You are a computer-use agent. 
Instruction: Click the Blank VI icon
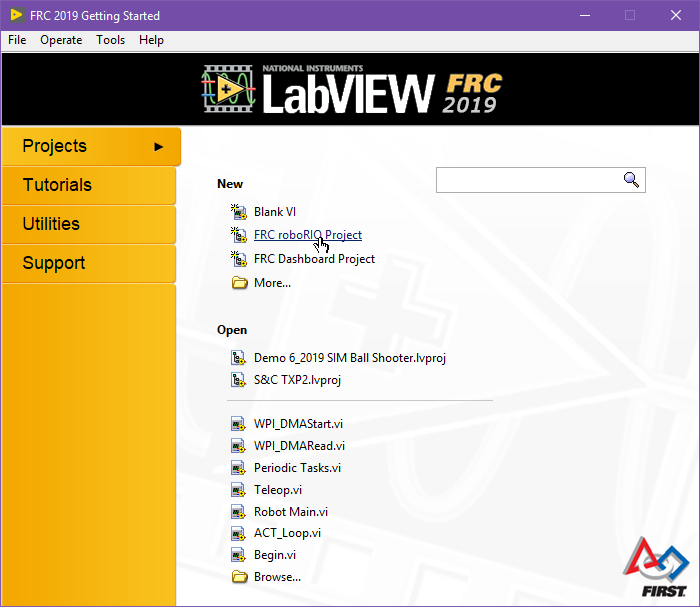point(239,212)
